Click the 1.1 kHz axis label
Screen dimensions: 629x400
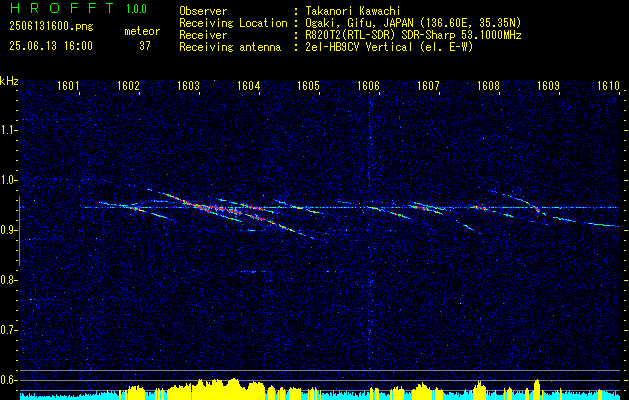(x=7, y=130)
